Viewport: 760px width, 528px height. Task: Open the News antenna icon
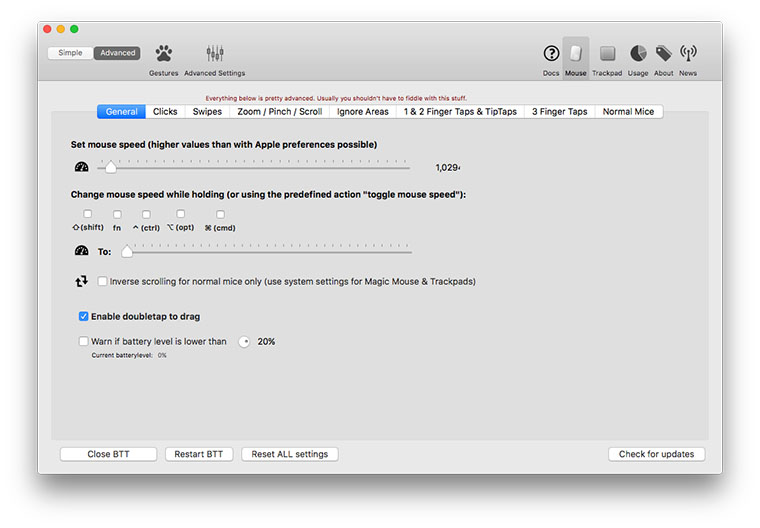[688, 53]
